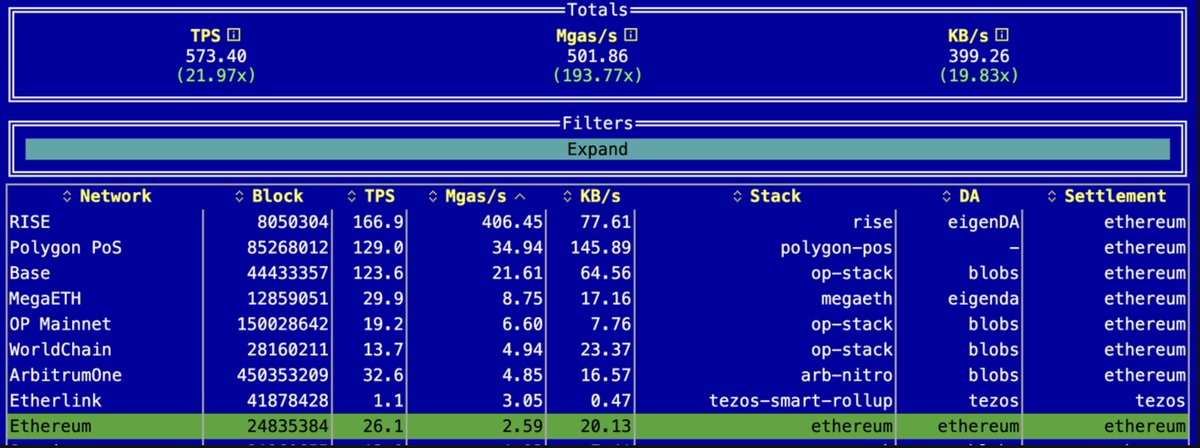
Task: Sort by the KB/s column arrows
Action: pyautogui.click(x=565, y=196)
